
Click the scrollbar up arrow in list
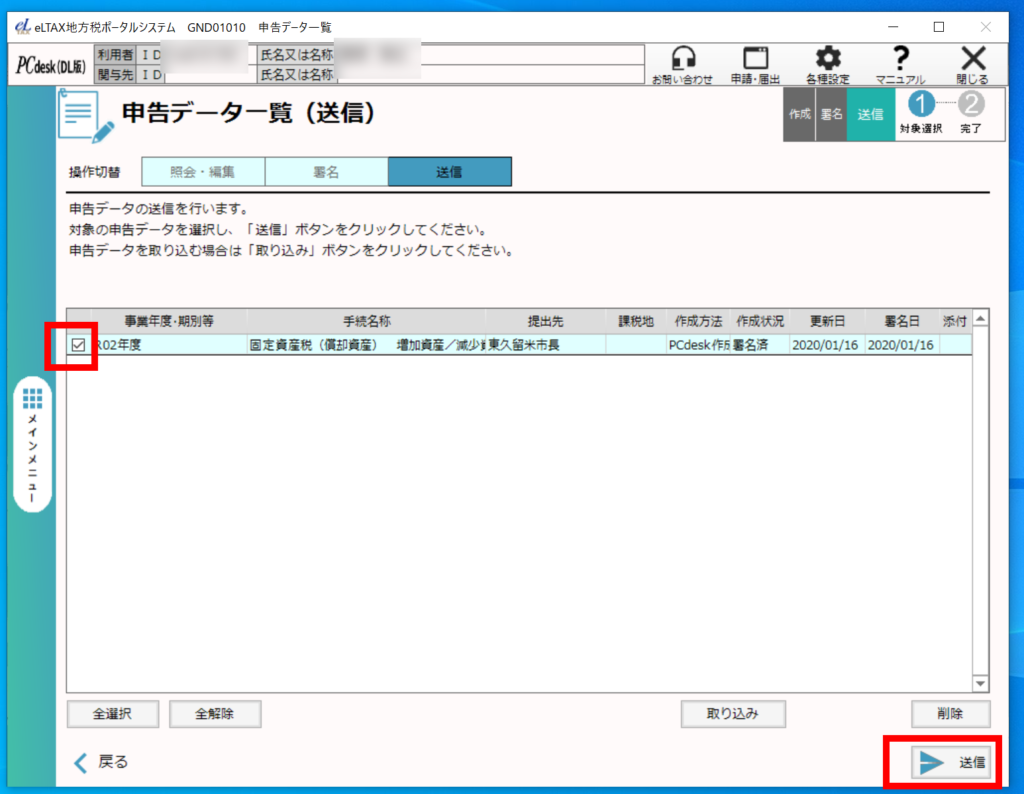[980, 320]
